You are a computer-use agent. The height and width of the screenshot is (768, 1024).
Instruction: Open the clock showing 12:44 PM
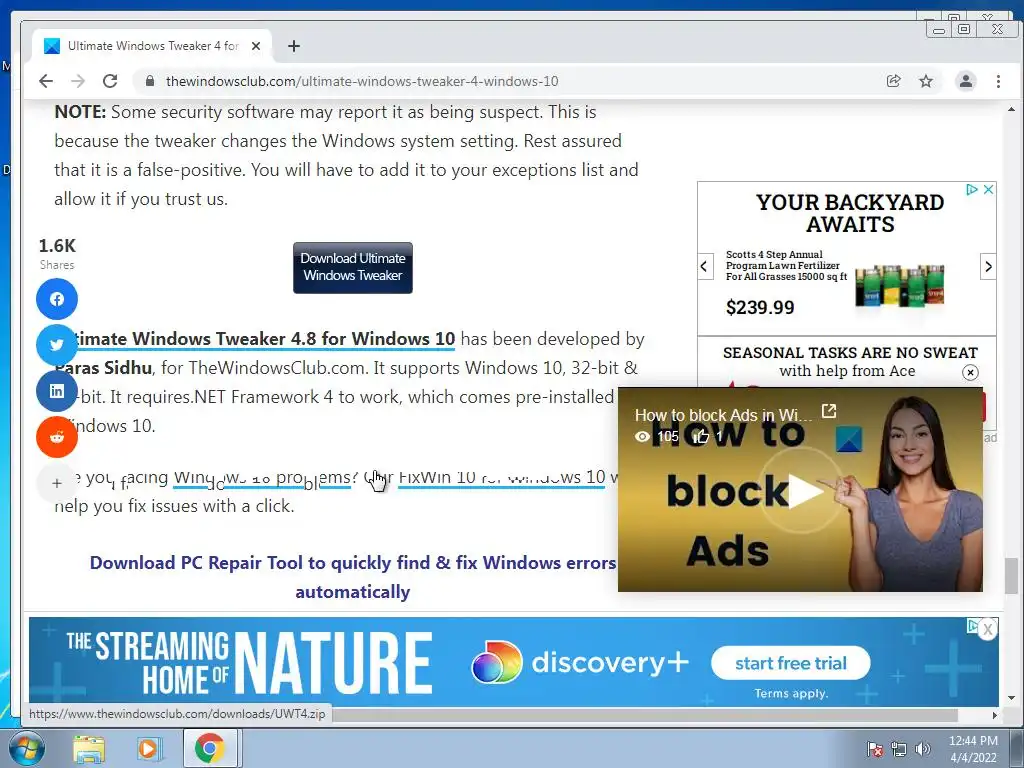pyautogui.click(x=973, y=749)
